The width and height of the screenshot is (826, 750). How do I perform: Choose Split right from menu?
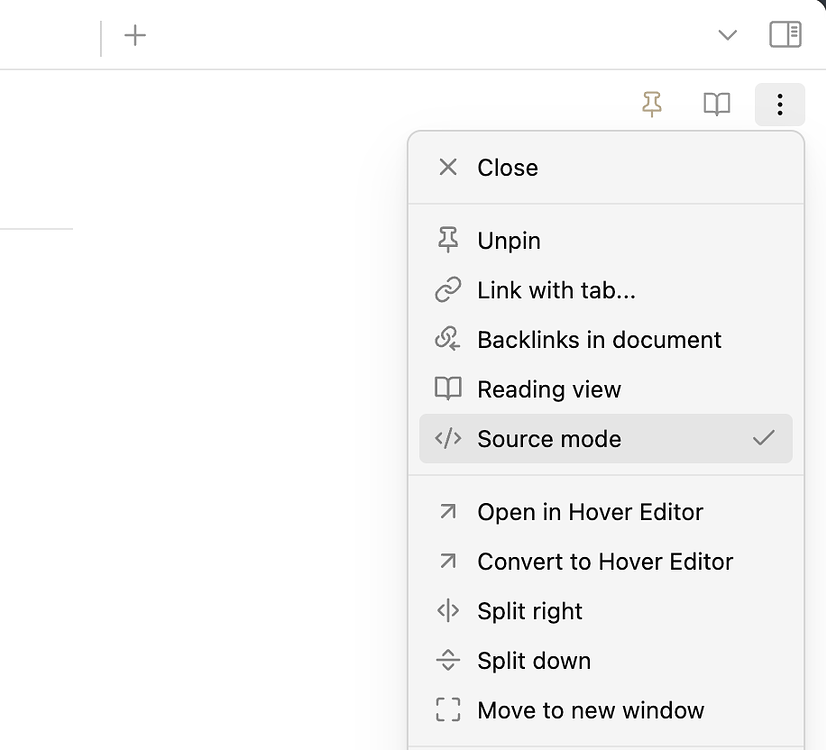click(606, 610)
